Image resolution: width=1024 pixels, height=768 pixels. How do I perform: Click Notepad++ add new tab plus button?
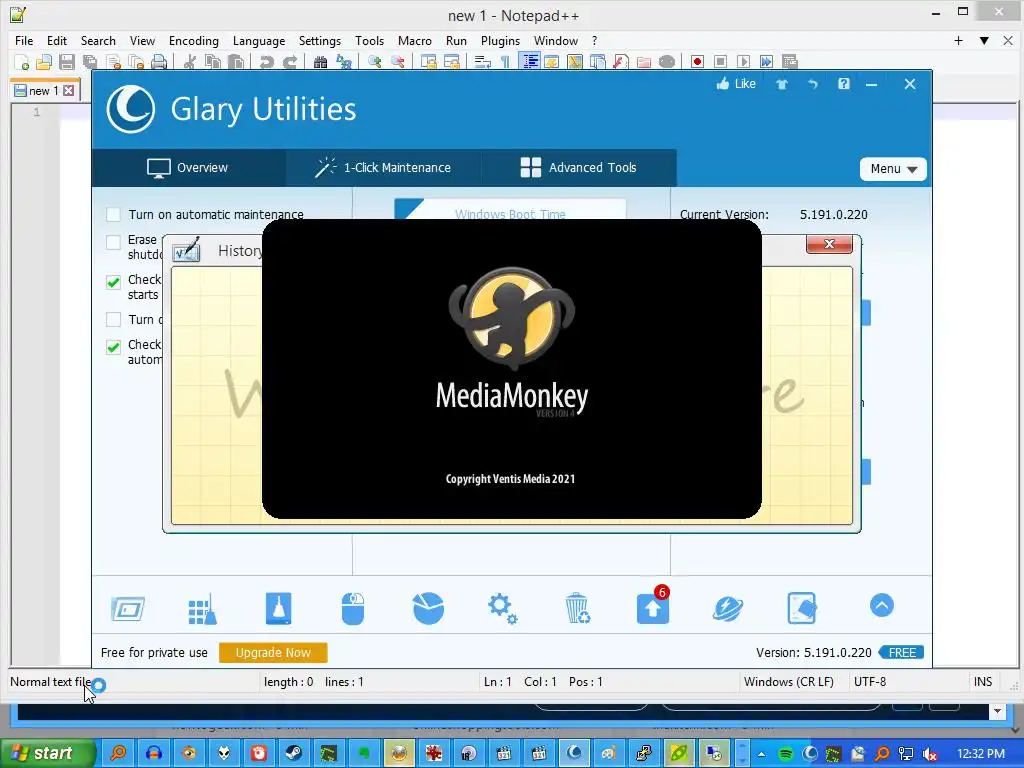[x=958, y=40]
